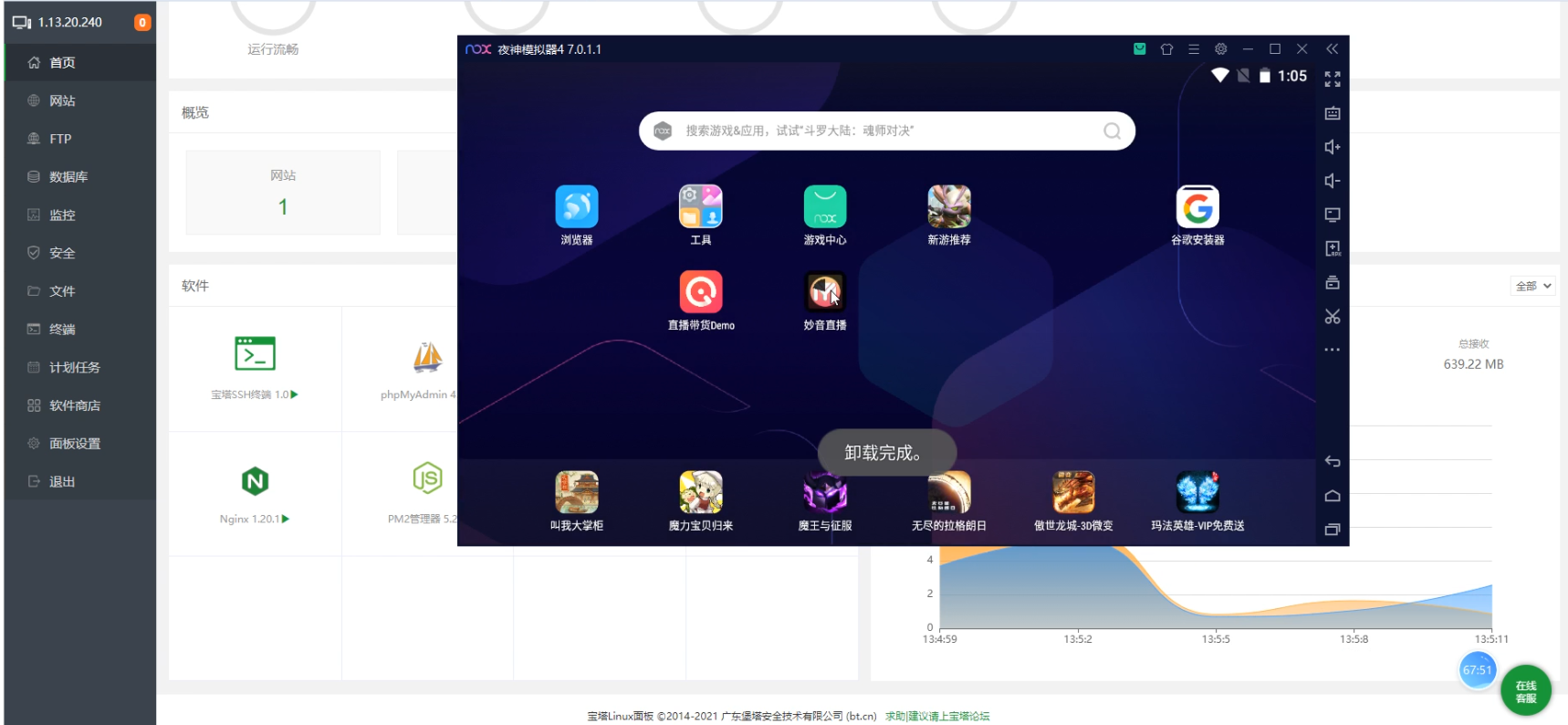1568x725 pixels.
Task: Open the 傲世龙城-3D微变 game
Action: coord(1073,493)
